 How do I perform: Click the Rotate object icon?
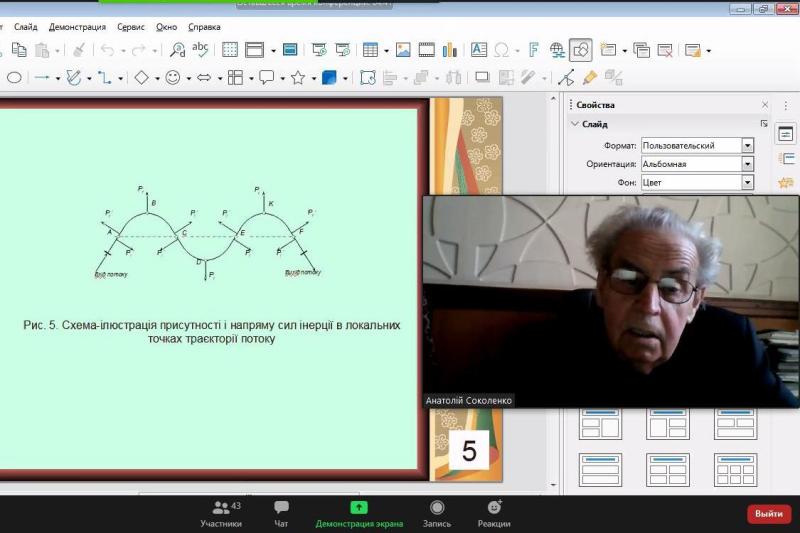click(x=367, y=78)
